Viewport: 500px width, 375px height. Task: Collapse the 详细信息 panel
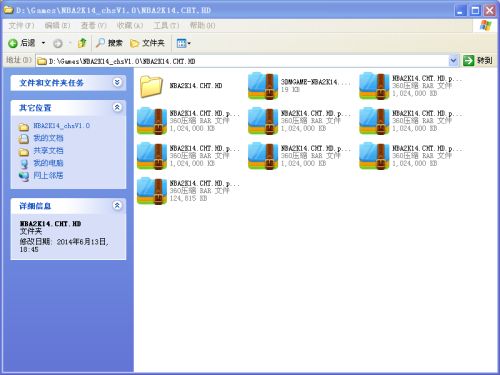tap(117, 206)
